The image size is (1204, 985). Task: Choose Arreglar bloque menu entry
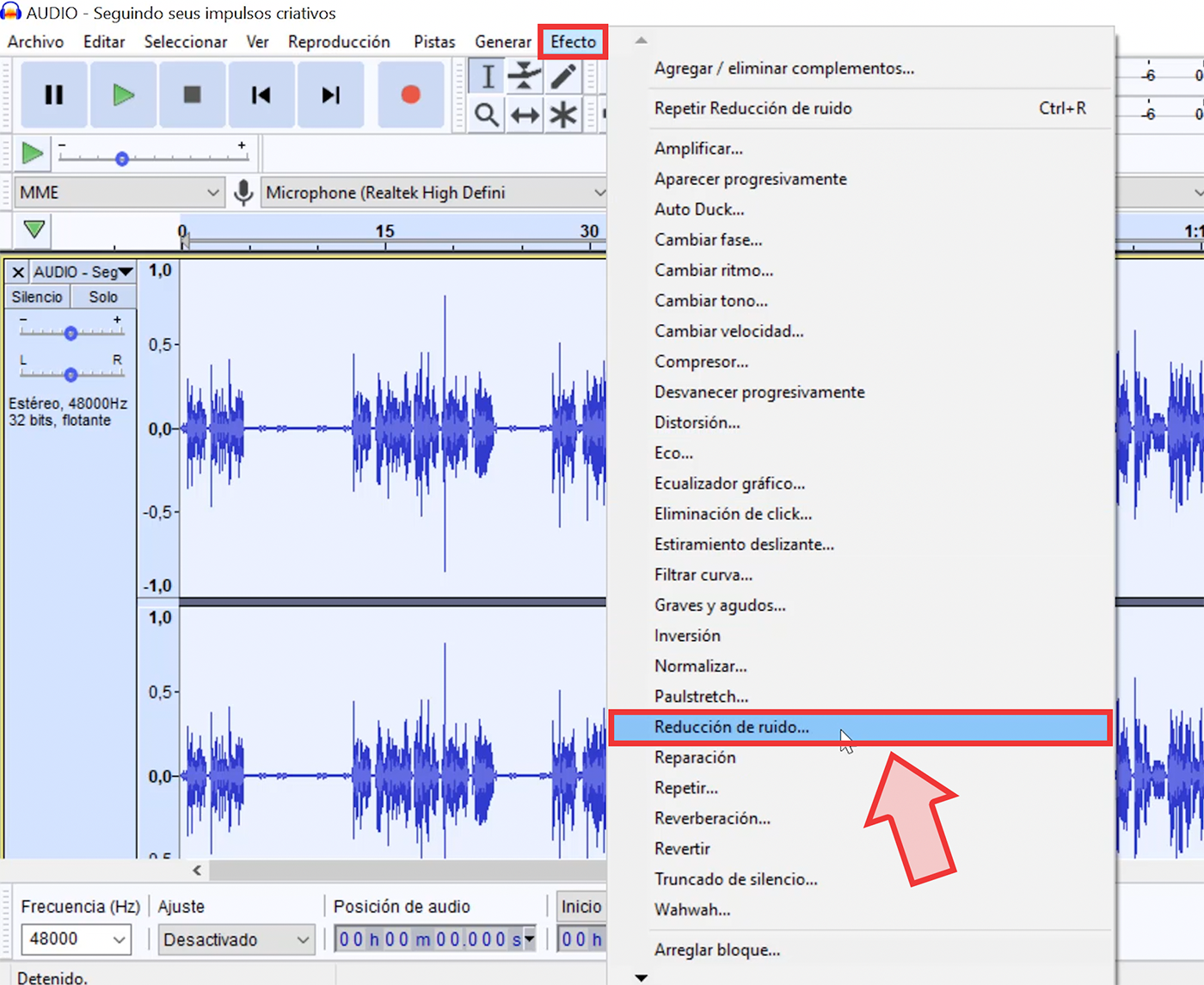click(x=860, y=950)
